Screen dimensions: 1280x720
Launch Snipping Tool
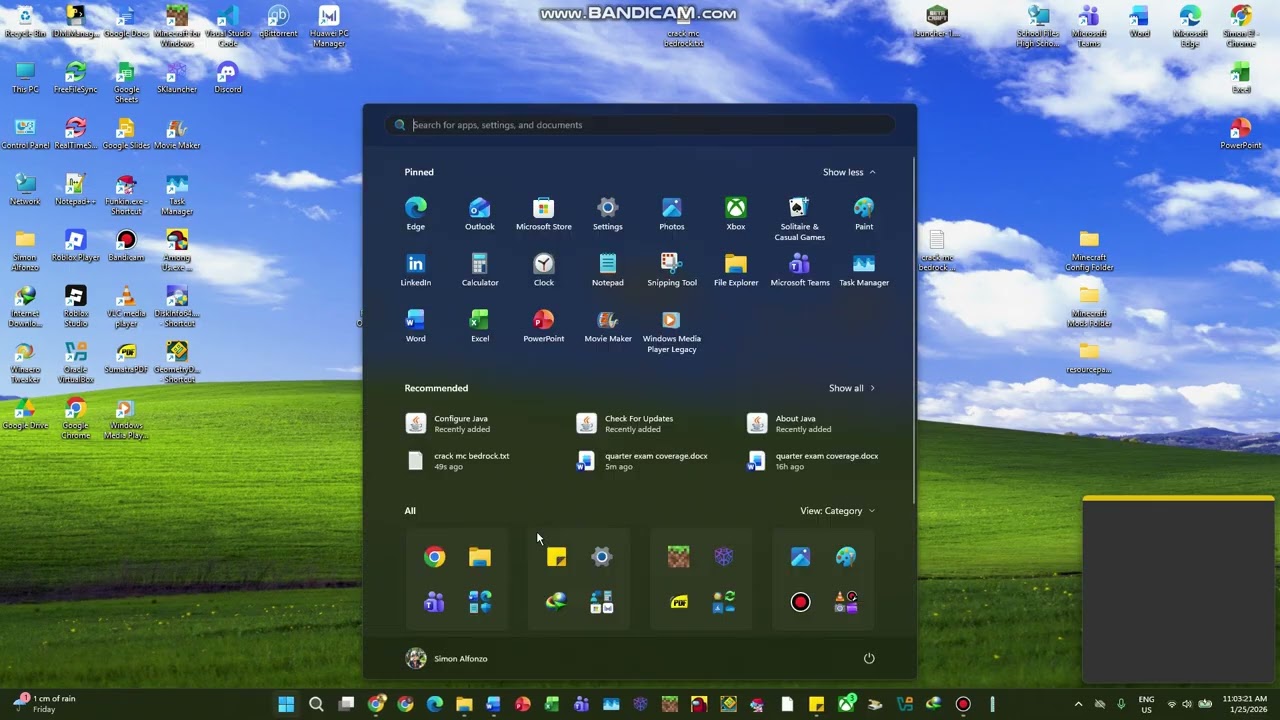[671, 270]
